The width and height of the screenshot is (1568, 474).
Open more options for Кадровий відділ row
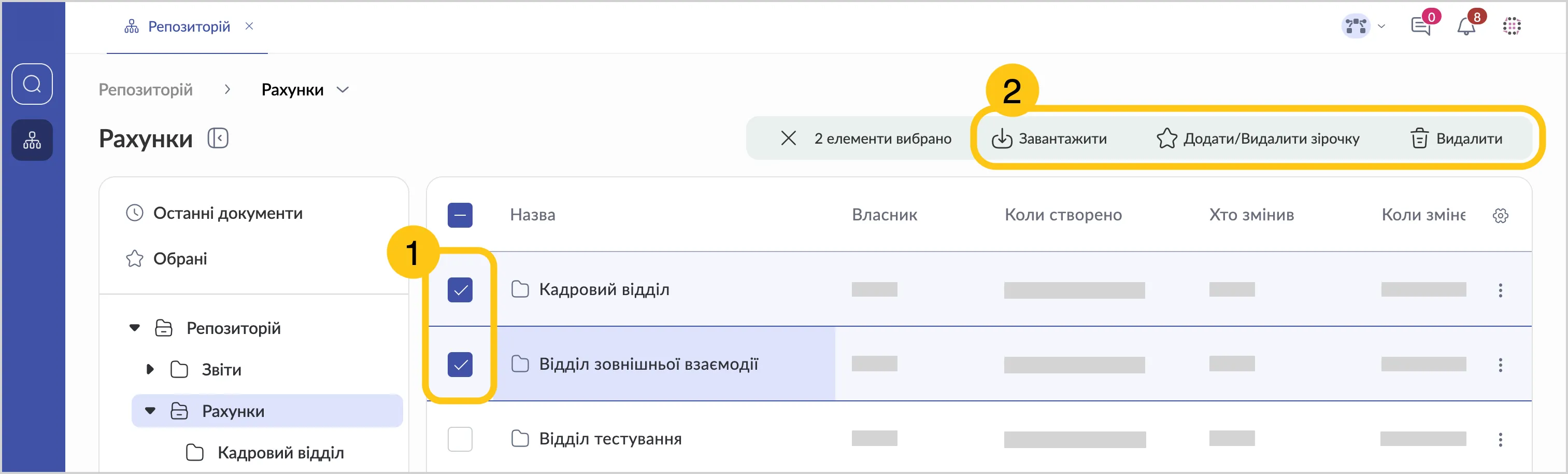[1501, 290]
